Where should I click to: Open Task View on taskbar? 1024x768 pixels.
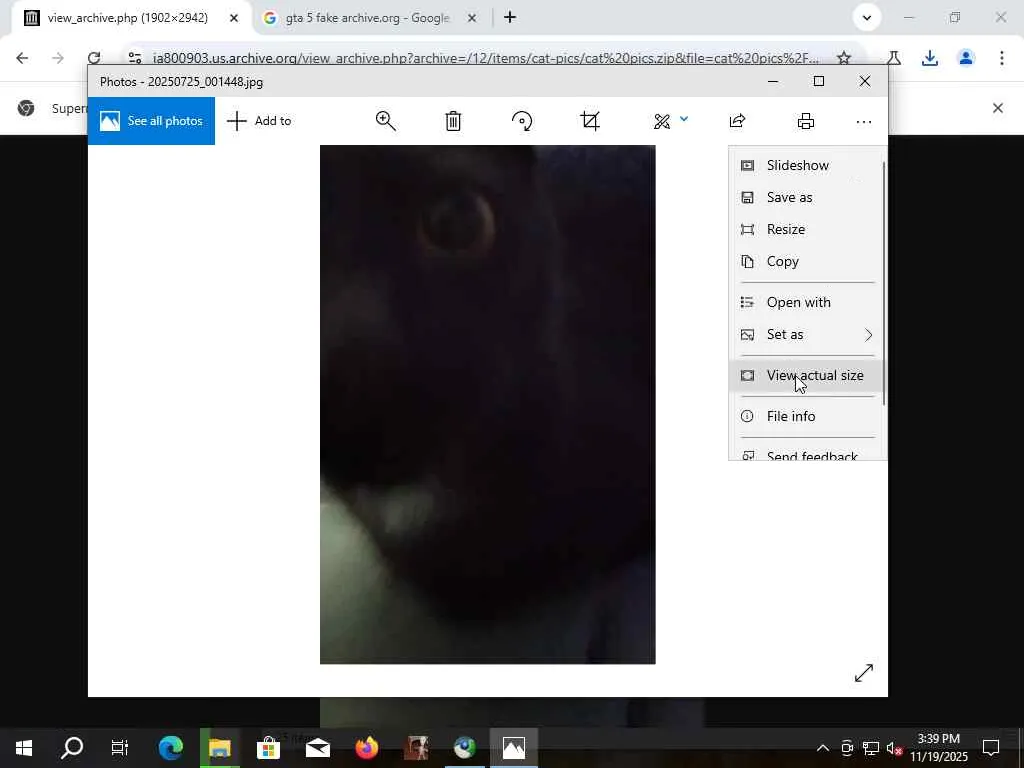pyautogui.click(x=120, y=748)
